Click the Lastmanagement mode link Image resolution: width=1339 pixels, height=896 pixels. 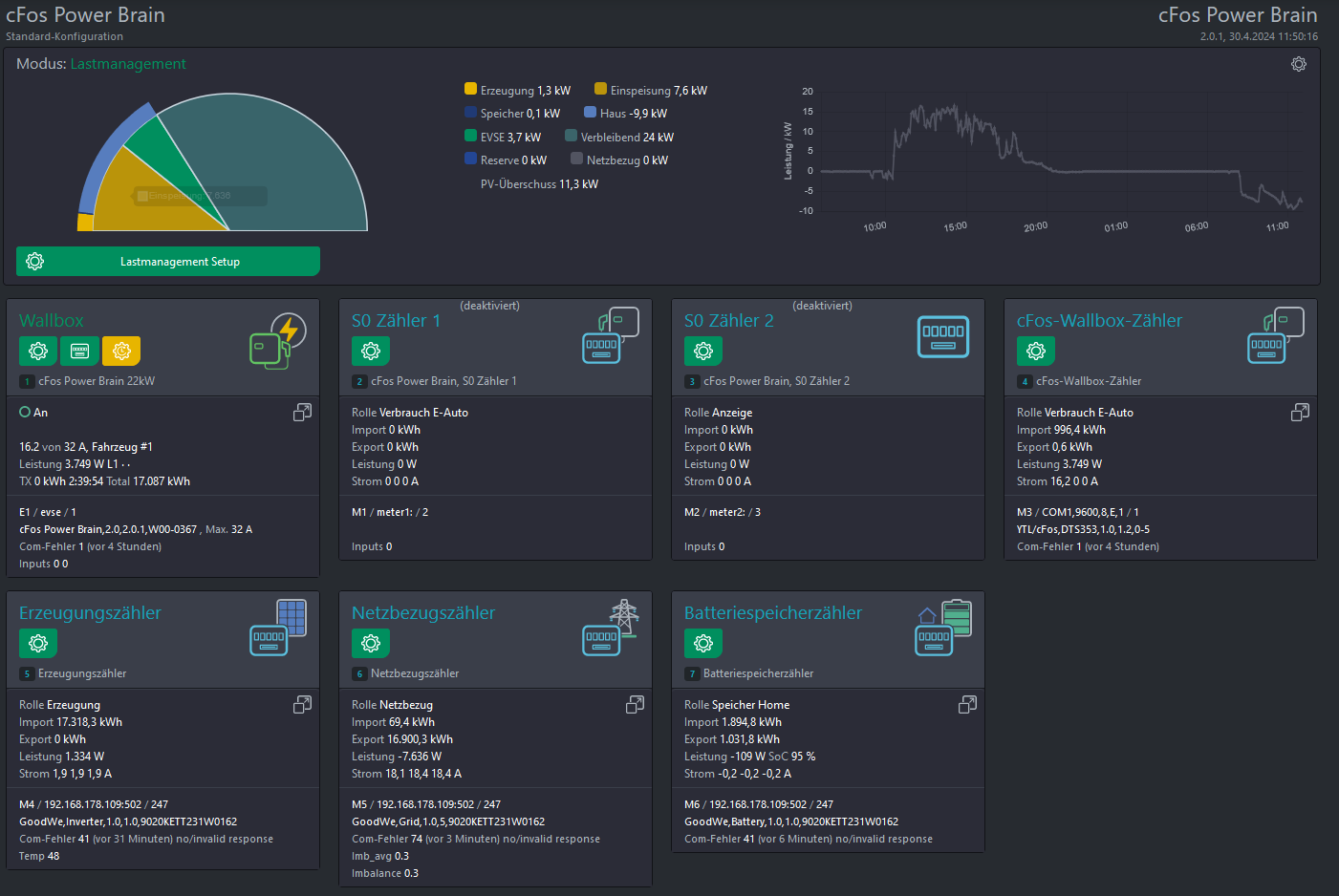pos(128,64)
